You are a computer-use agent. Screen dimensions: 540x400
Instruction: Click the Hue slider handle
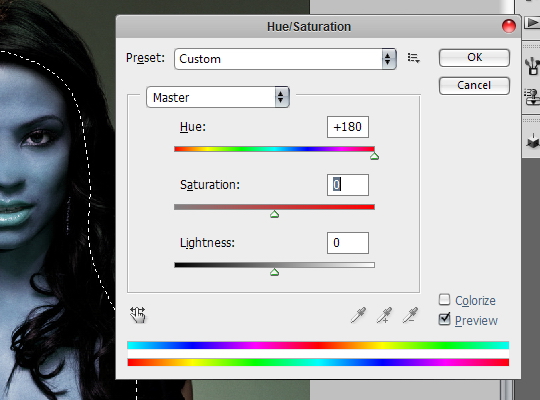click(374, 156)
